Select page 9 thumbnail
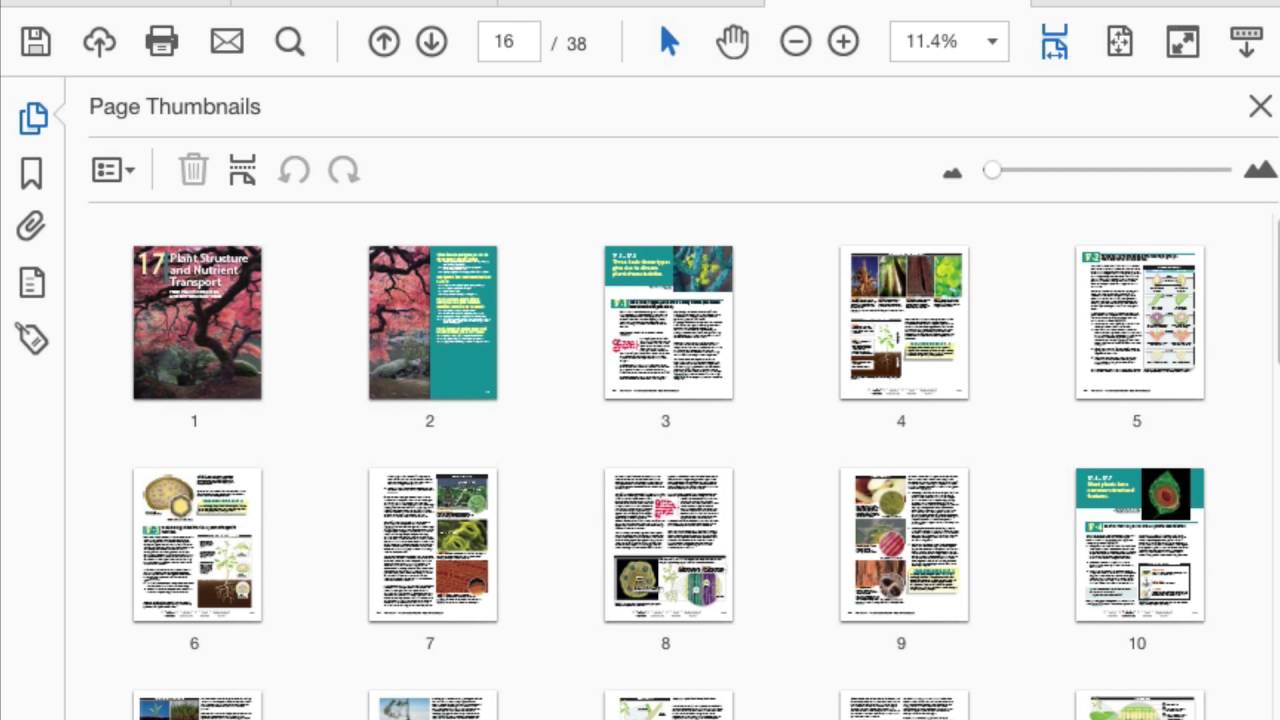This screenshot has width=1280, height=720. tap(904, 545)
